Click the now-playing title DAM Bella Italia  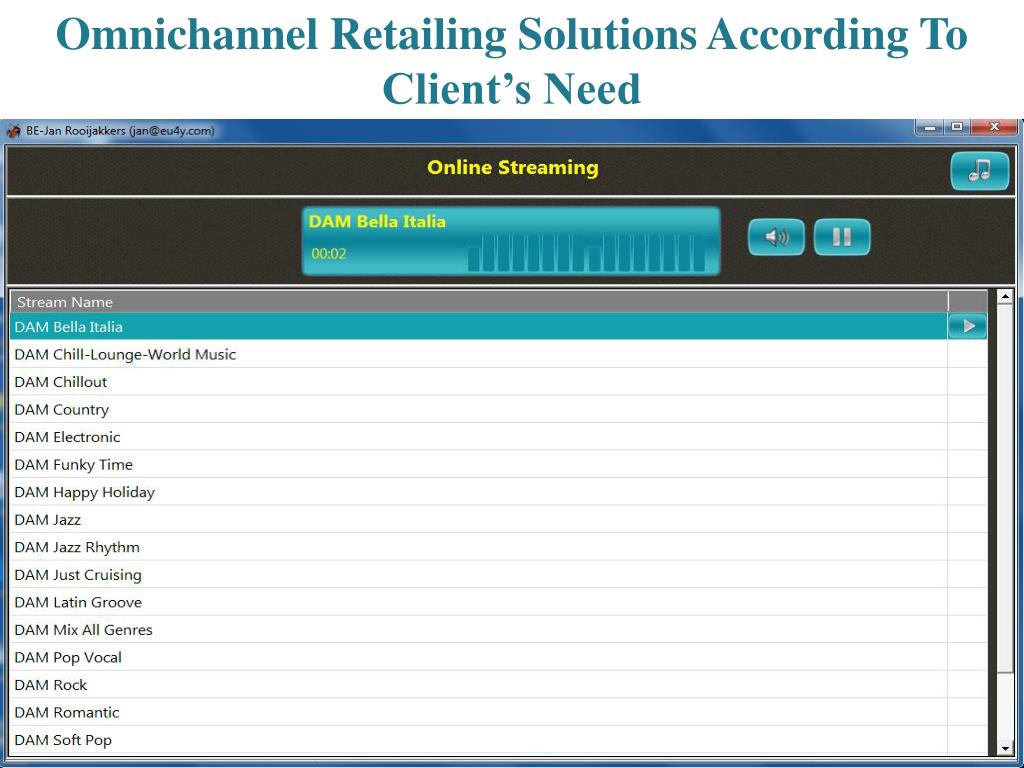click(x=377, y=221)
